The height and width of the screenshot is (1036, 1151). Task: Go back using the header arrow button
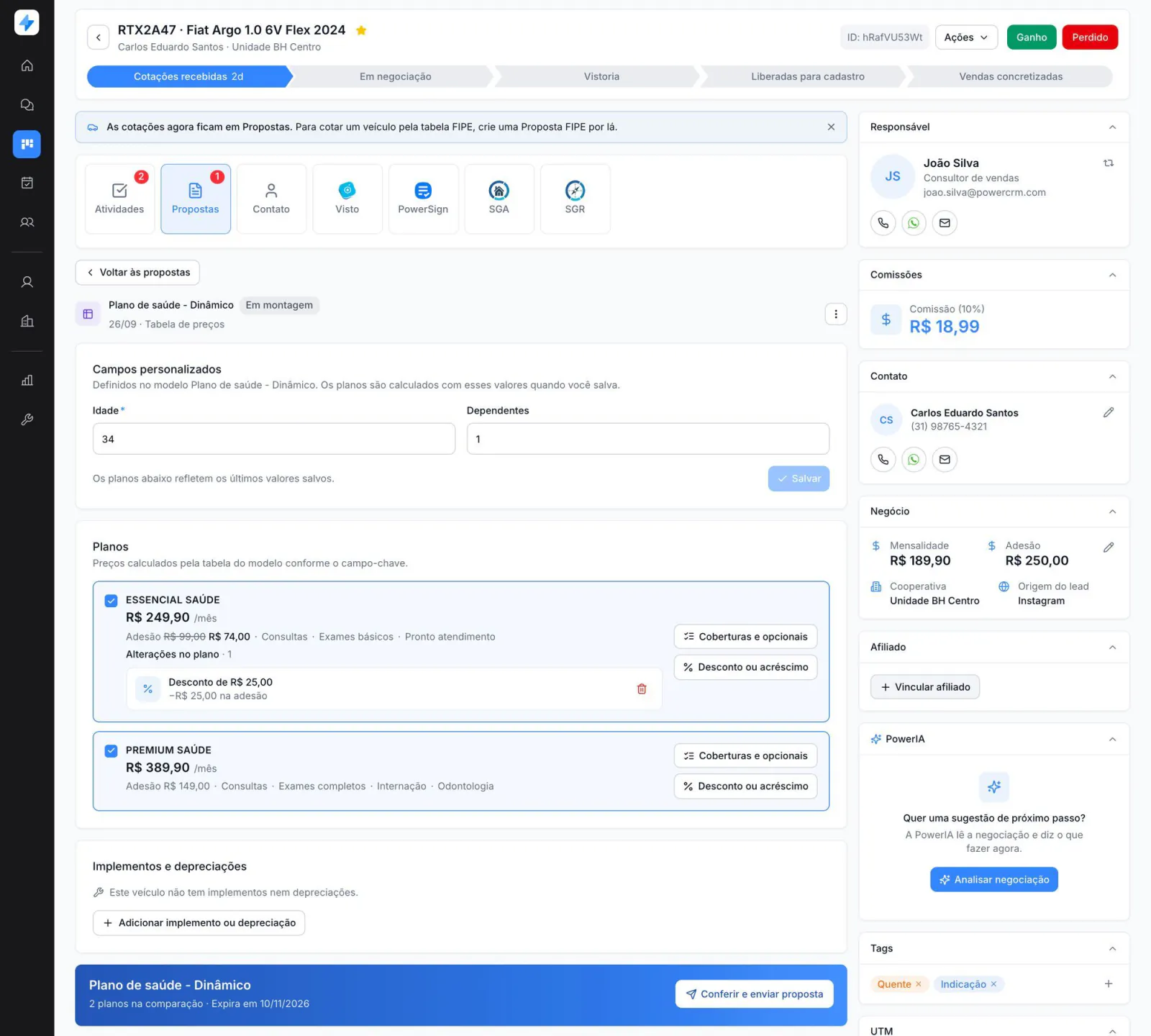pyautogui.click(x=99, y=37)
